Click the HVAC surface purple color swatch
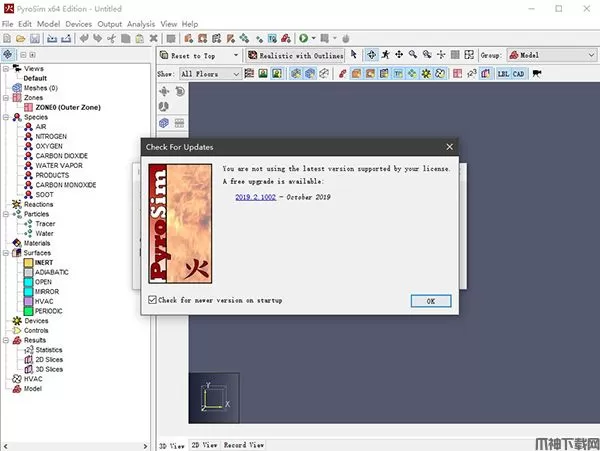 28,301
